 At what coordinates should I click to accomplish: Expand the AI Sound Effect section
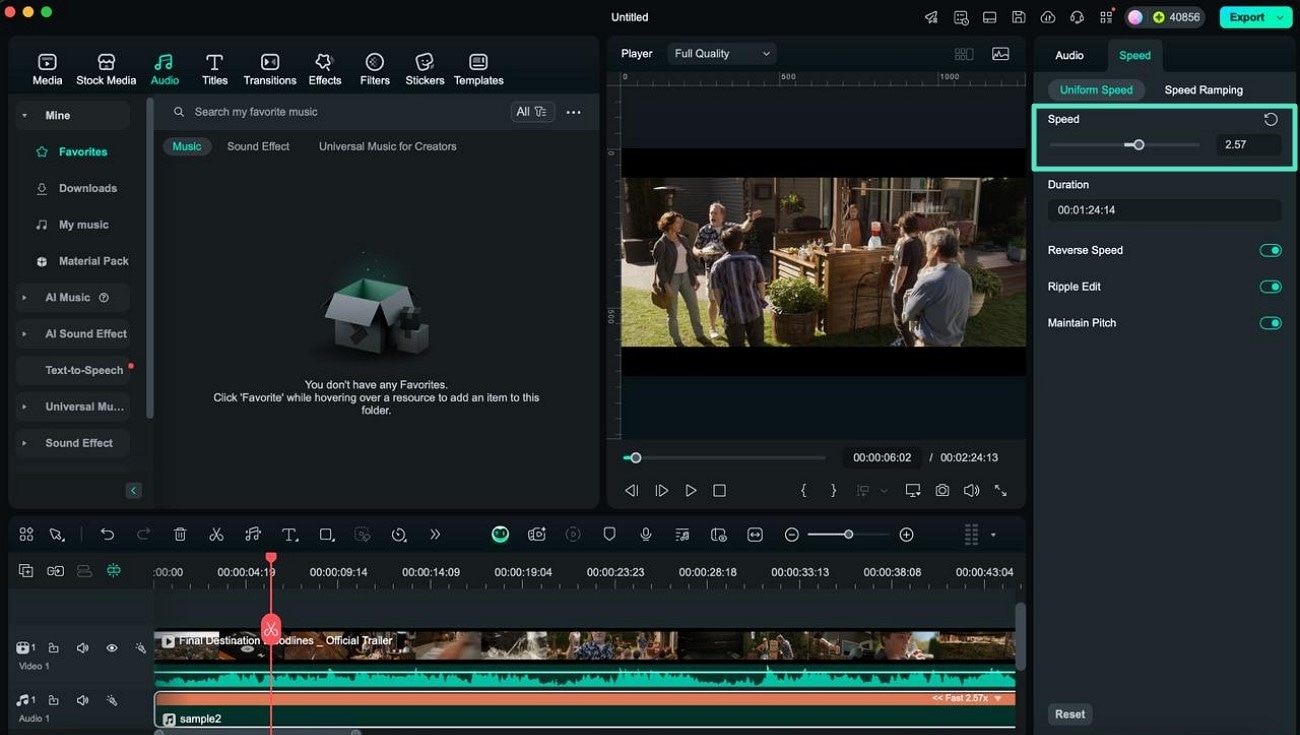[24, 334]
